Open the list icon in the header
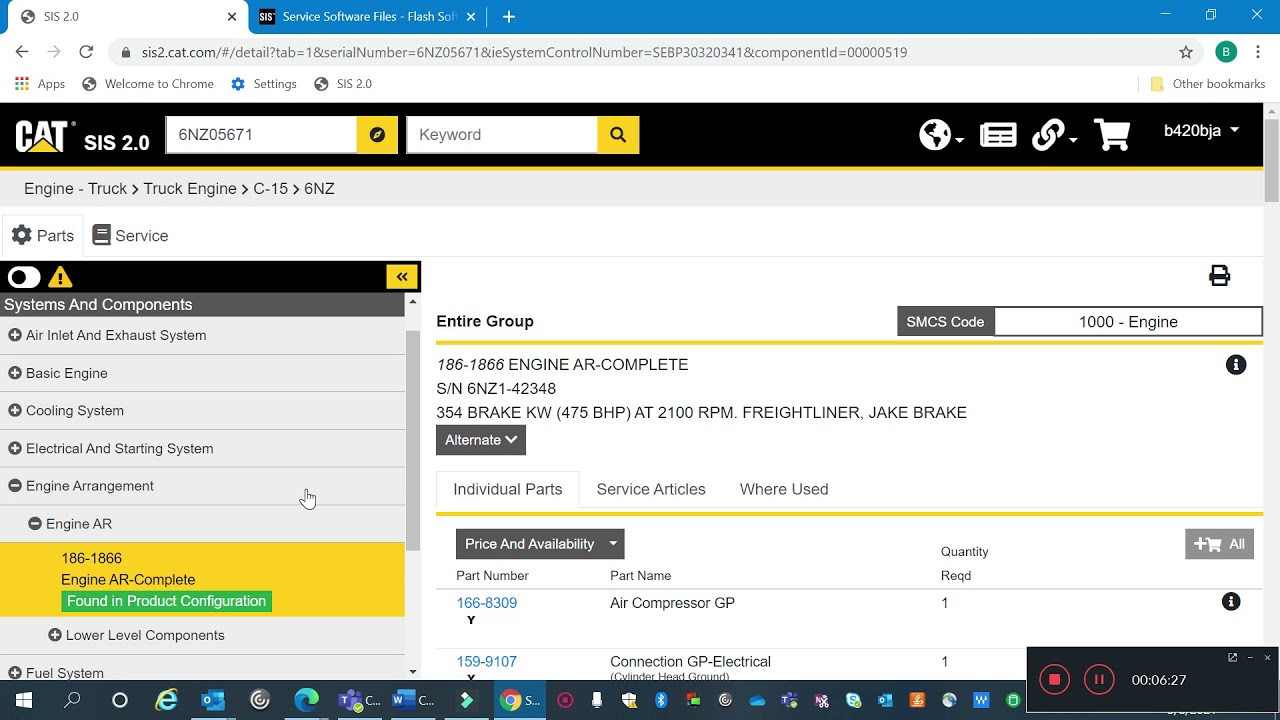 (998, 135)
